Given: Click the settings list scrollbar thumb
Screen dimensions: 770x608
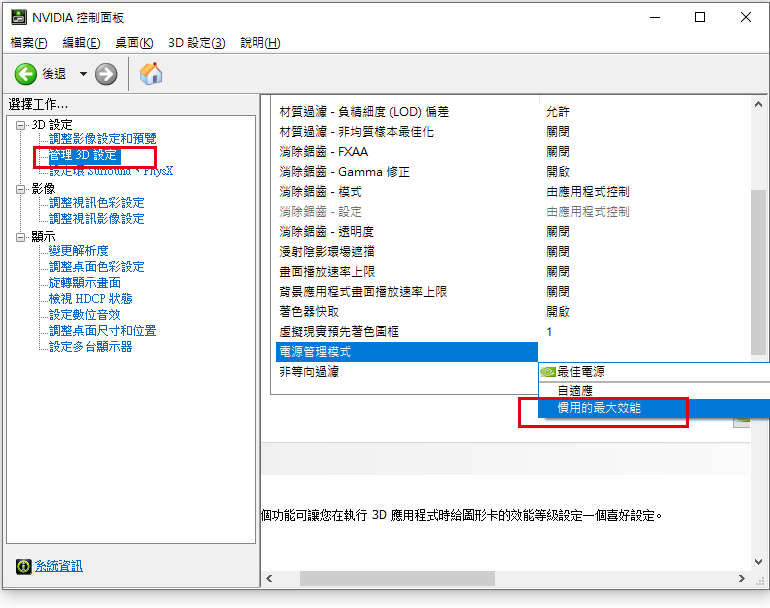Looking at the screenshot, I should [758, 272].
